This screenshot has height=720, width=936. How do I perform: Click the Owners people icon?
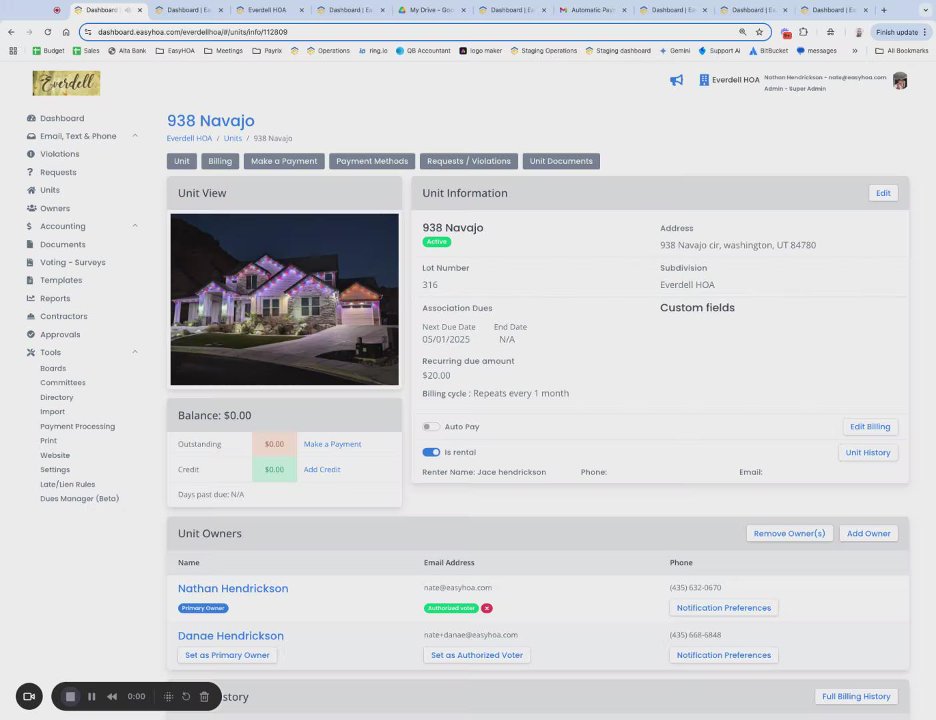click(x=31, y=208)
